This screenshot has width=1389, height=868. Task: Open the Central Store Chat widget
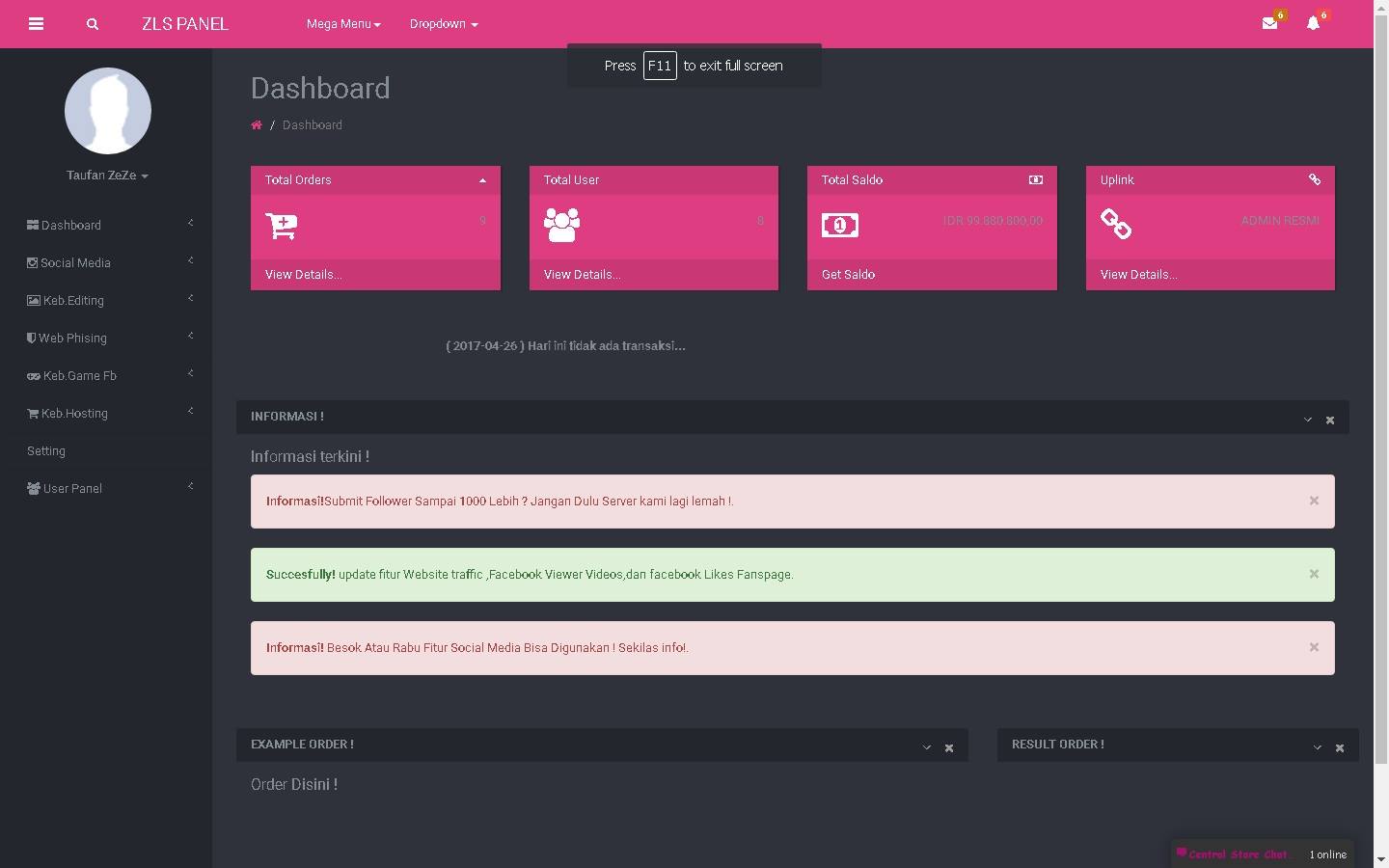[1239, 854]
